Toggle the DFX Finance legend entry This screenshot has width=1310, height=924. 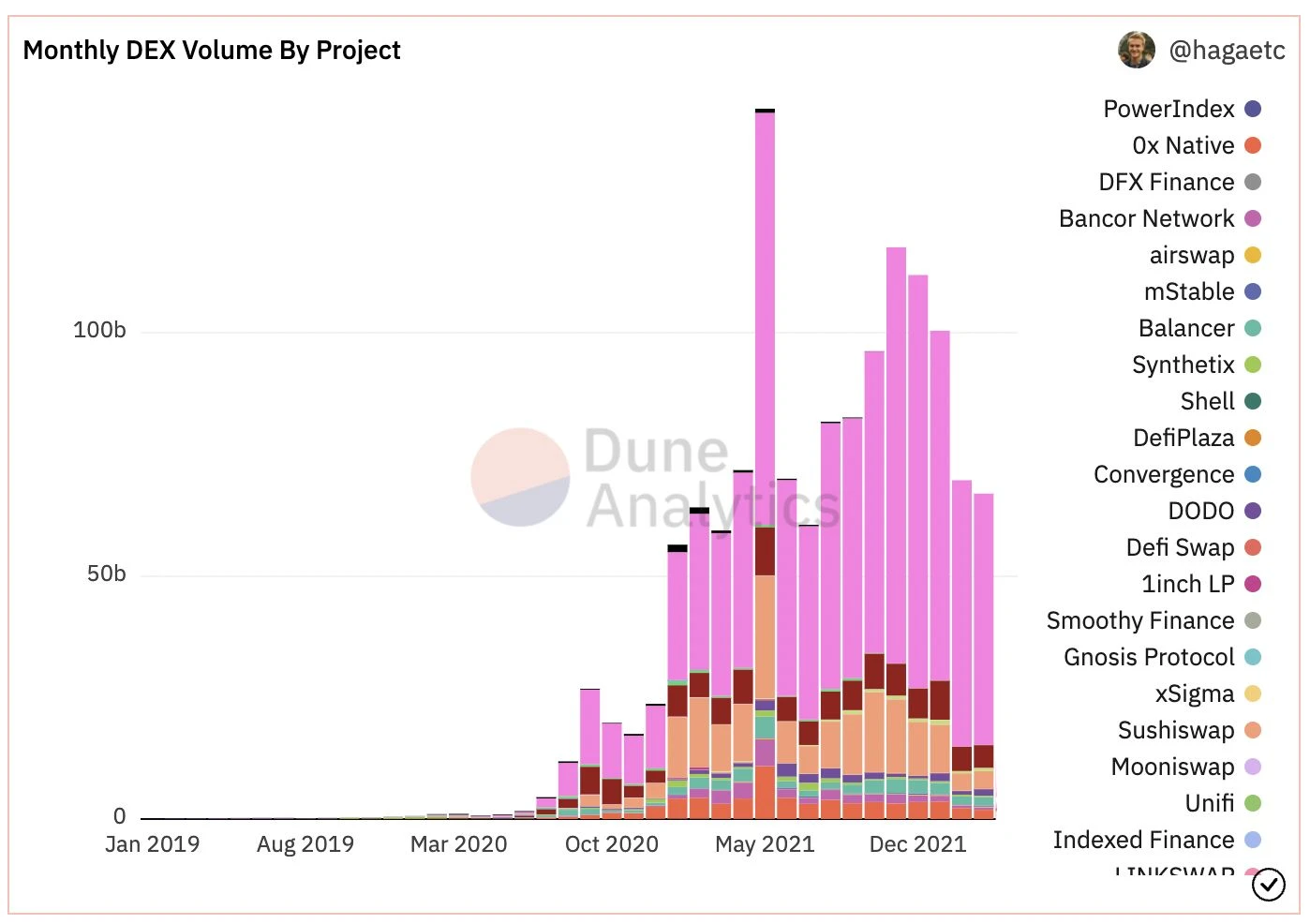point(1180,183)
